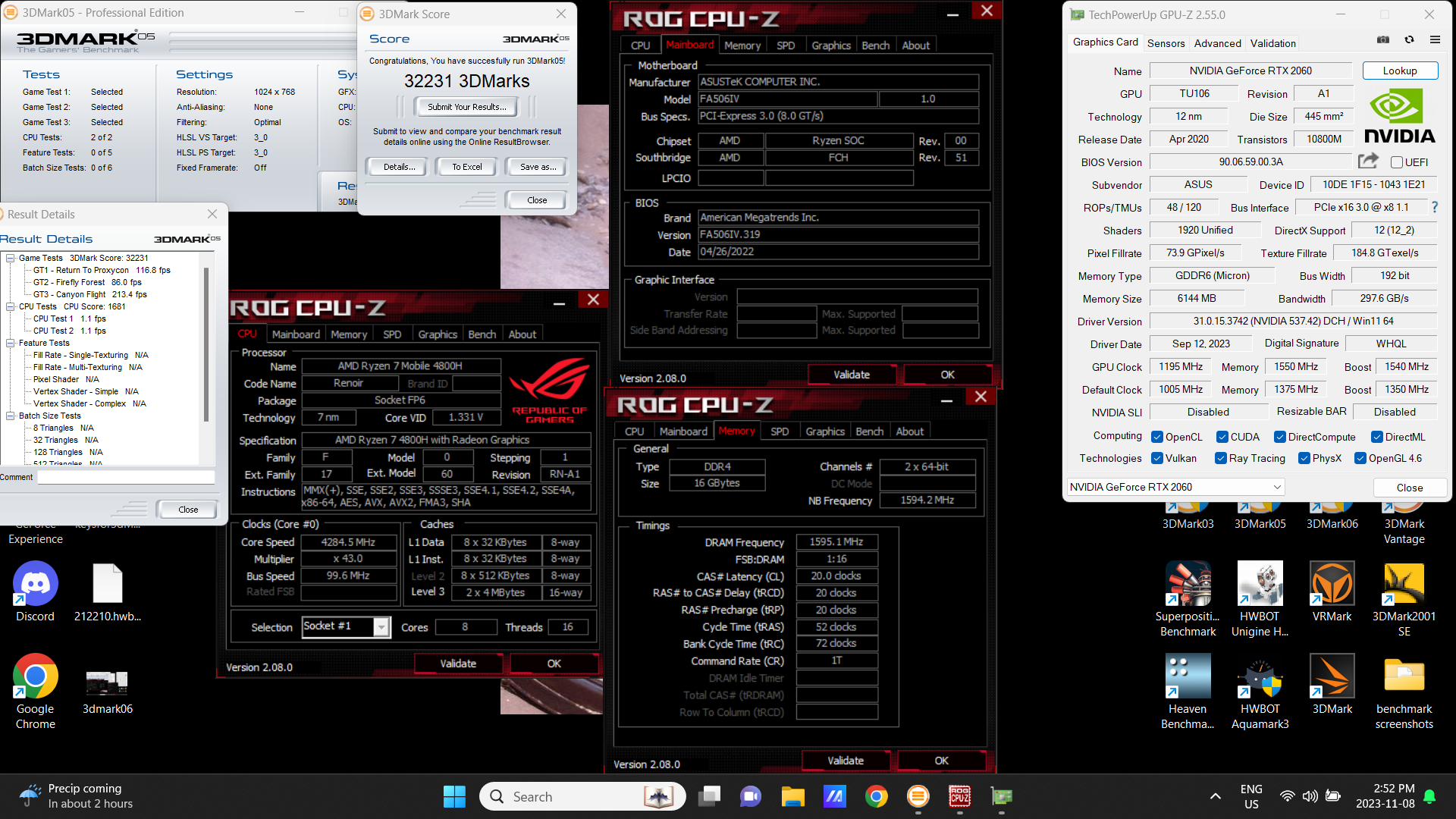The image size is (1456, 819).
Task: Select GT3 - Canyon Flight result row
Action: coord(89,294)
